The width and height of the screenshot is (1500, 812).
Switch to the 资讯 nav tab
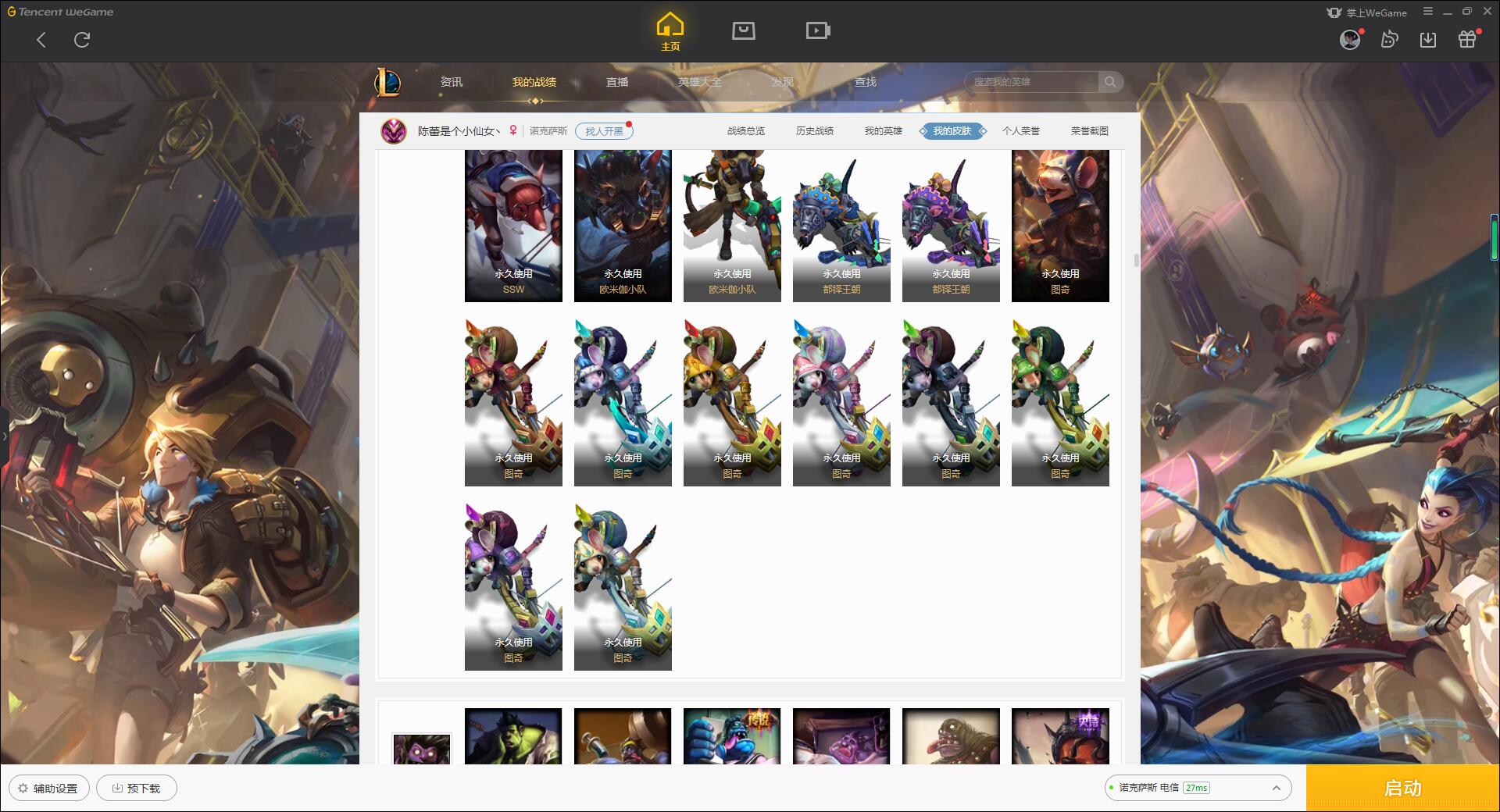(451, 82)
